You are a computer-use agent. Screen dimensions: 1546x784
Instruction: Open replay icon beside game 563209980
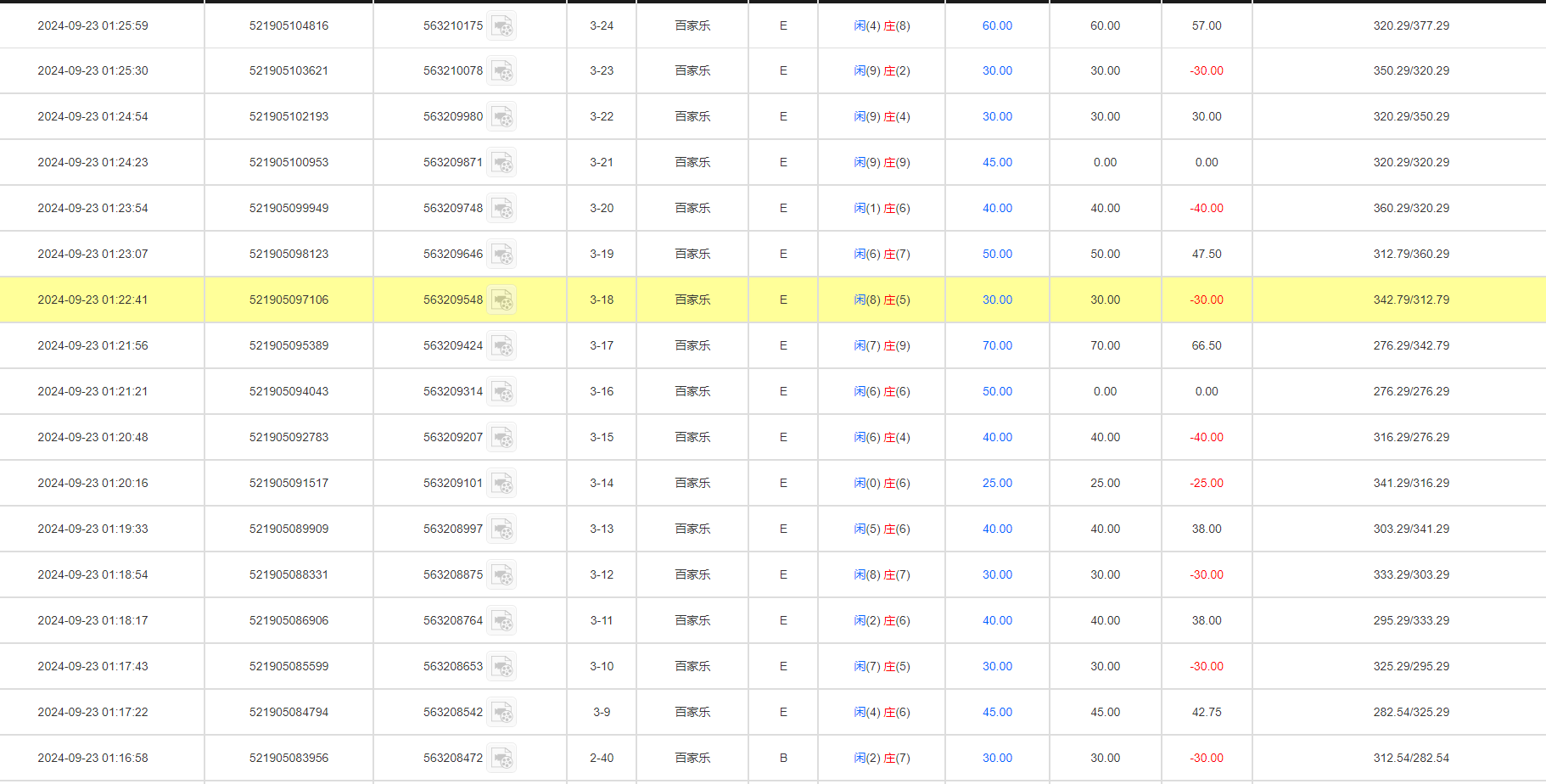(502, 116)
